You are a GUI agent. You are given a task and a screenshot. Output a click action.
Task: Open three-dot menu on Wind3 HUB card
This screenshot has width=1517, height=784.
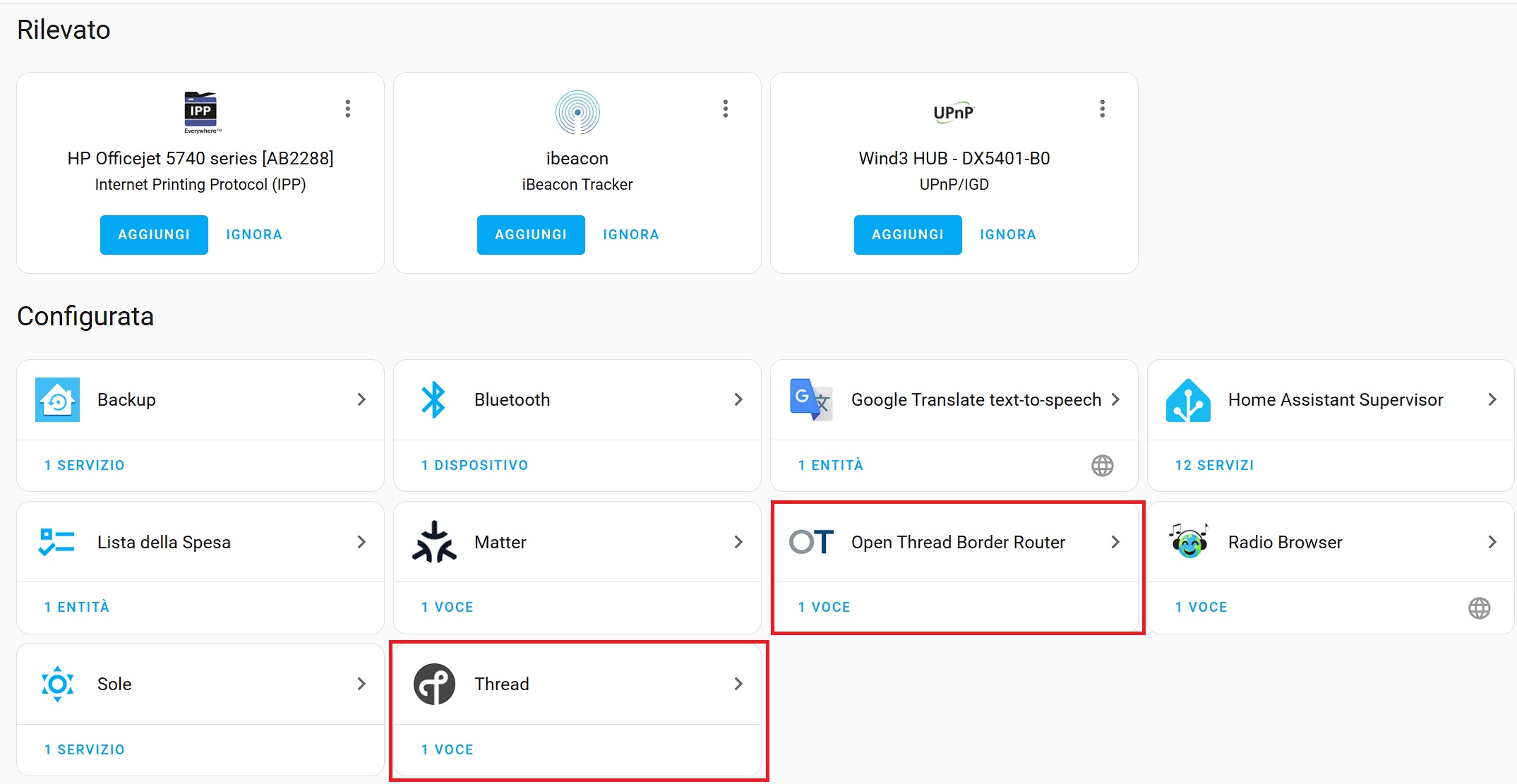tap(1102, 109)
